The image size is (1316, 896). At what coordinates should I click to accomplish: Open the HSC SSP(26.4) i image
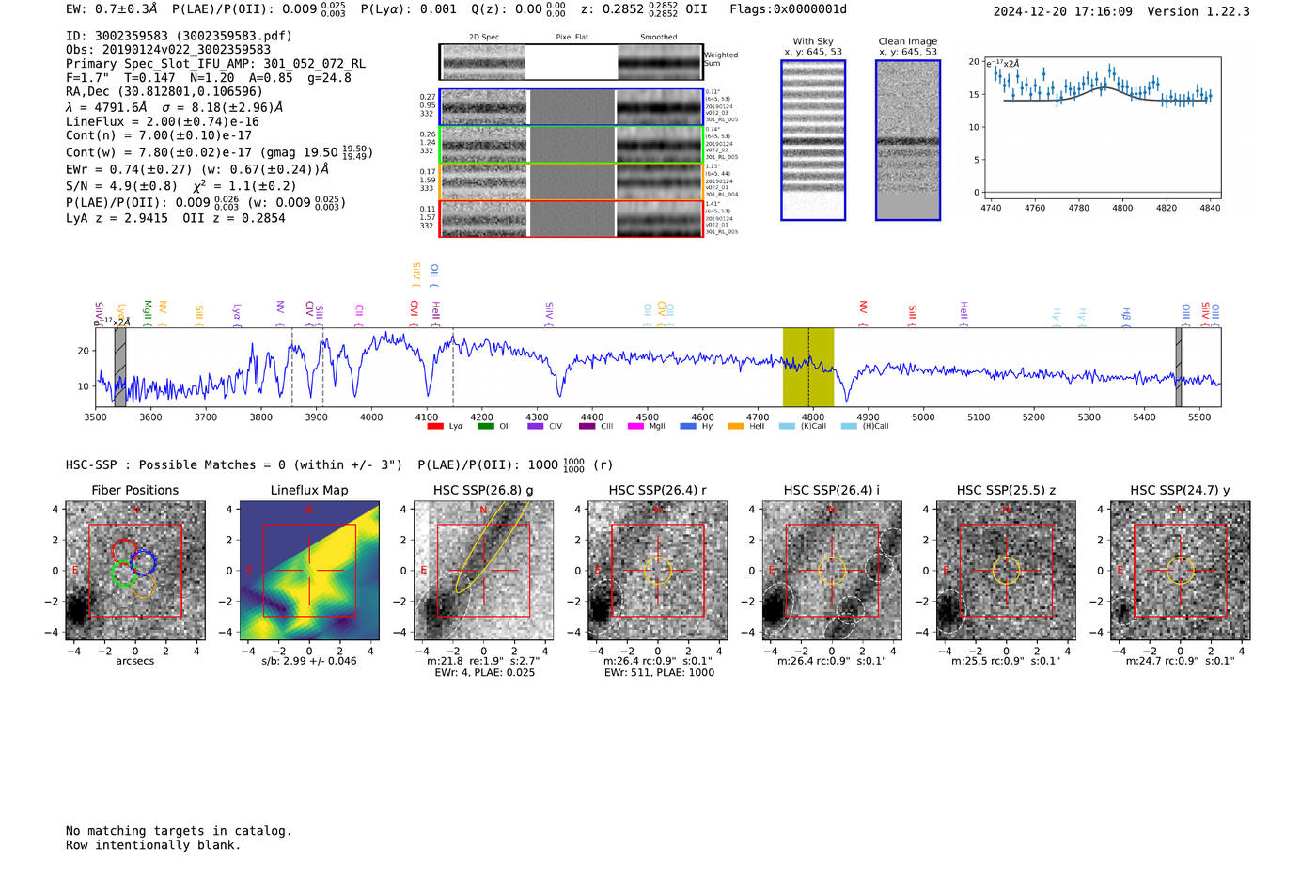coord(832,570)
